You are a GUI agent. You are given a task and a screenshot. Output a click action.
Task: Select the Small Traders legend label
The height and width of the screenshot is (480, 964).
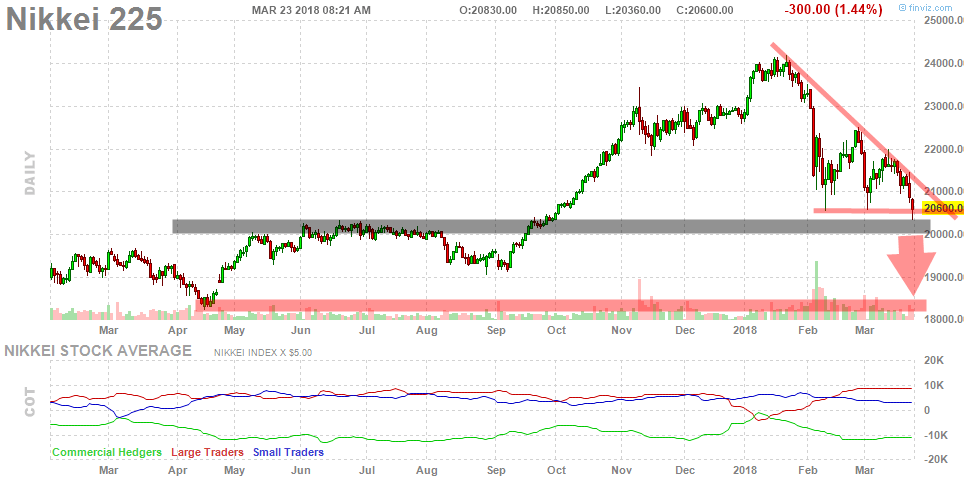point(288,452)
